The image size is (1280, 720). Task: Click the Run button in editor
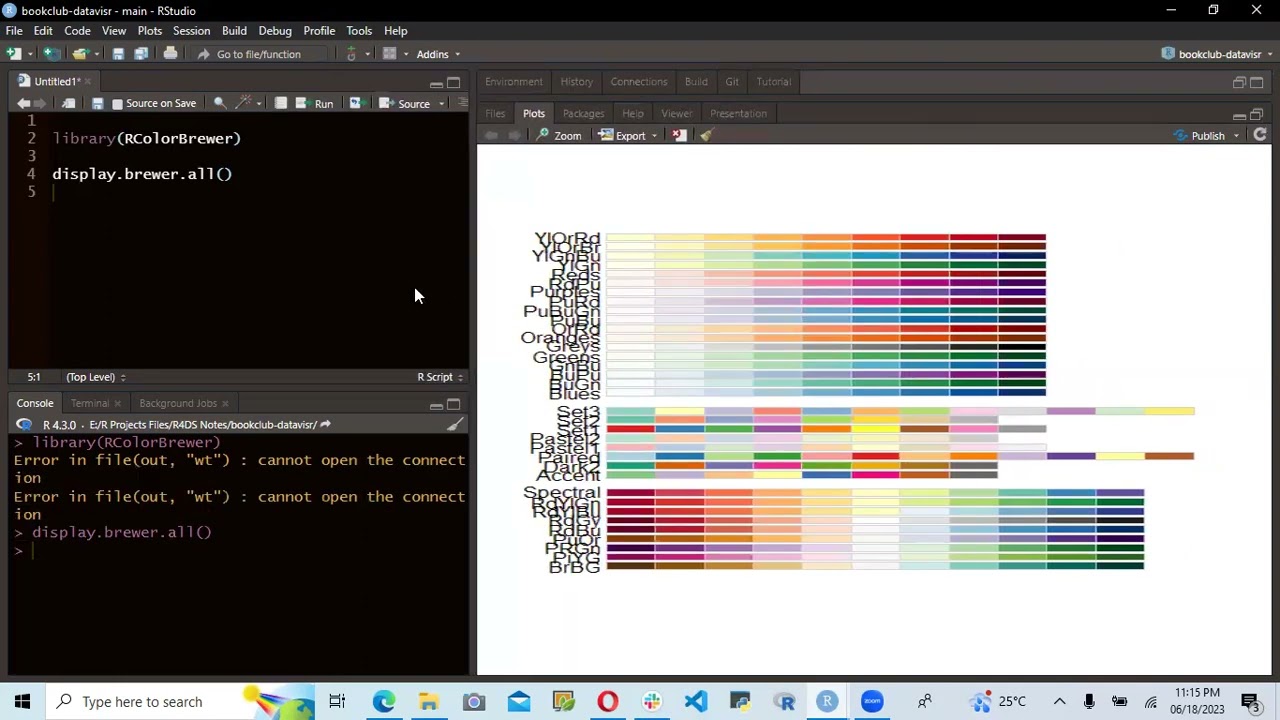315,104
